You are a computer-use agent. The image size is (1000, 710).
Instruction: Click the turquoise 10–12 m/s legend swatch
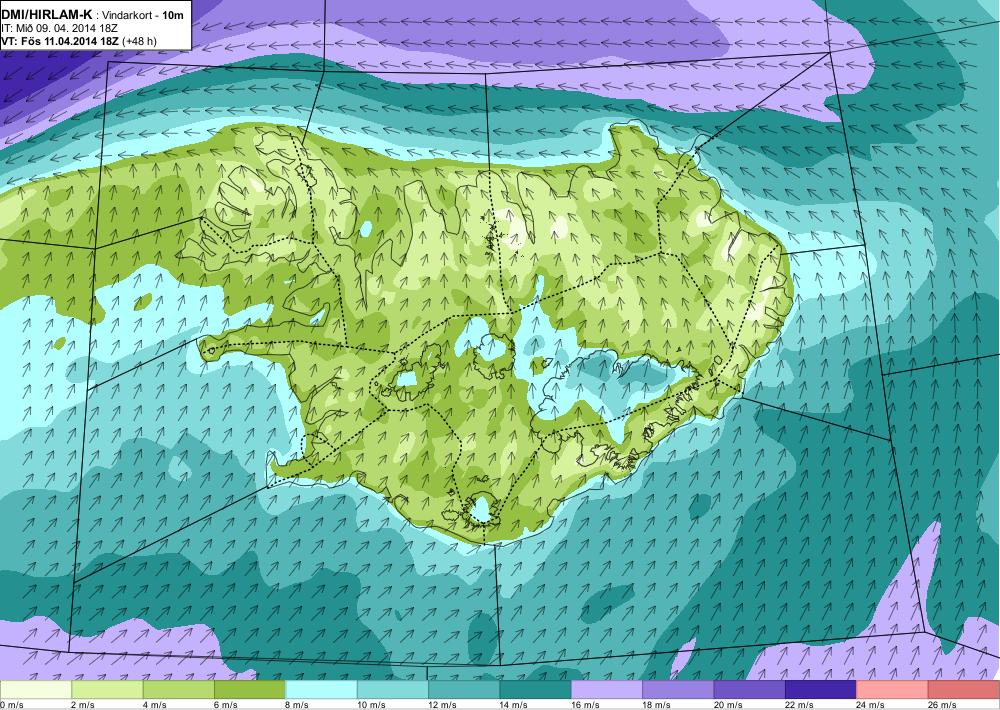(393, 690)
